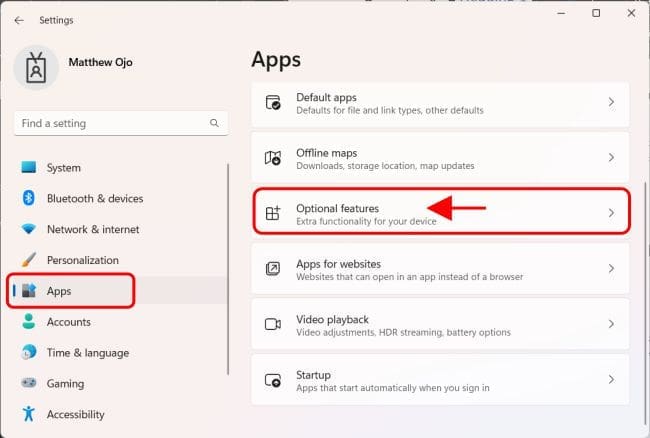
Task: Click the Gaming controller icon
Action: click(x=29, y=383)
